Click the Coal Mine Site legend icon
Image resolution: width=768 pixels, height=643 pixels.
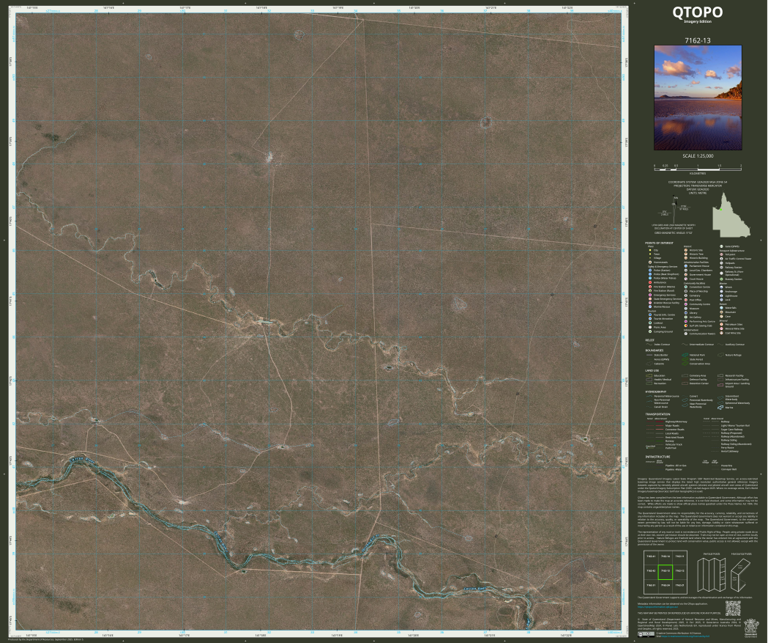[721, 333]
